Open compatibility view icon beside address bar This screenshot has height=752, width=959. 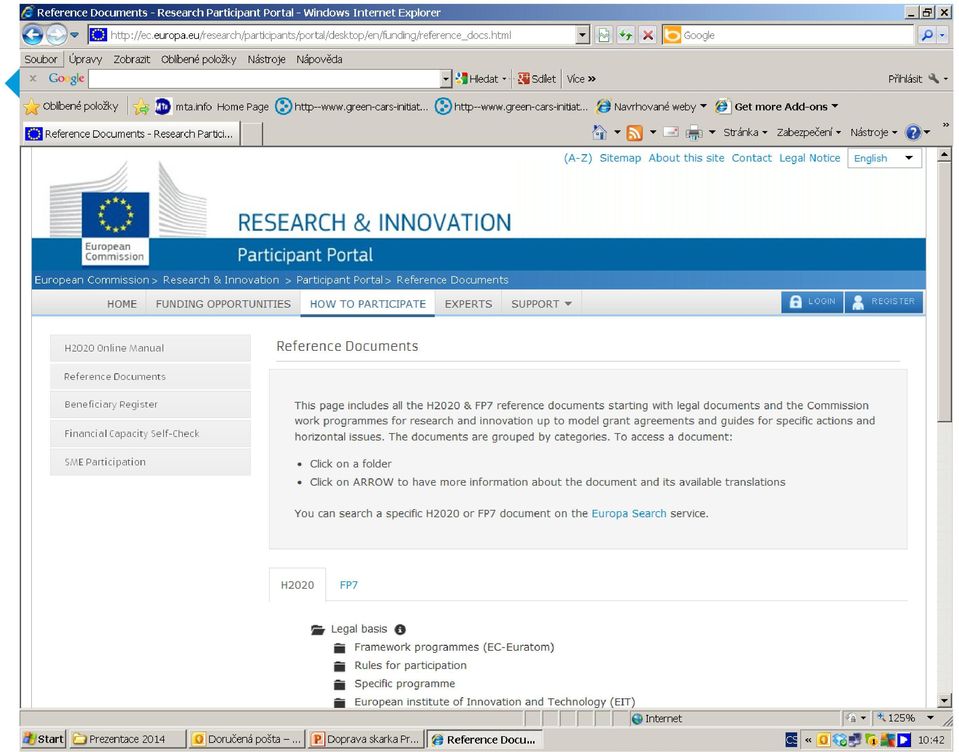pyautogui.click(x=604, y=35)
